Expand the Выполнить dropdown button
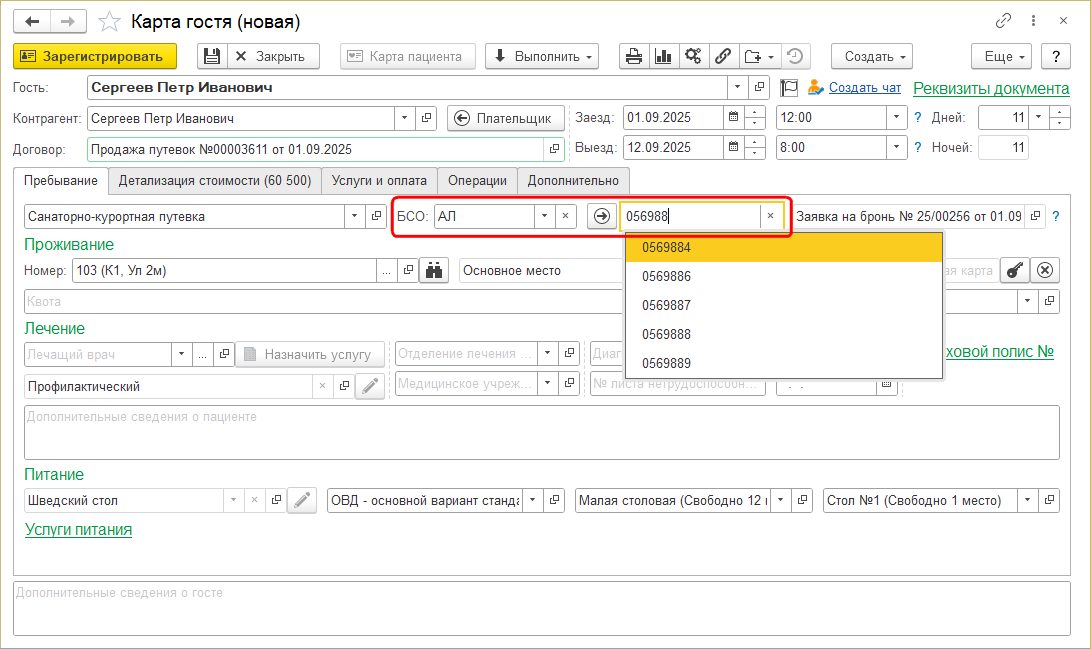This screenshot has width=1091, height=649. click(x=541, y=56)
